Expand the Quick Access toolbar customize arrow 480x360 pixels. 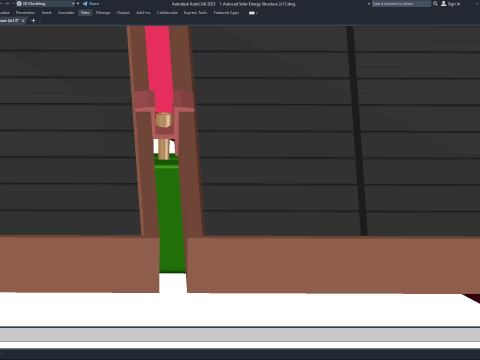[78, 4]
